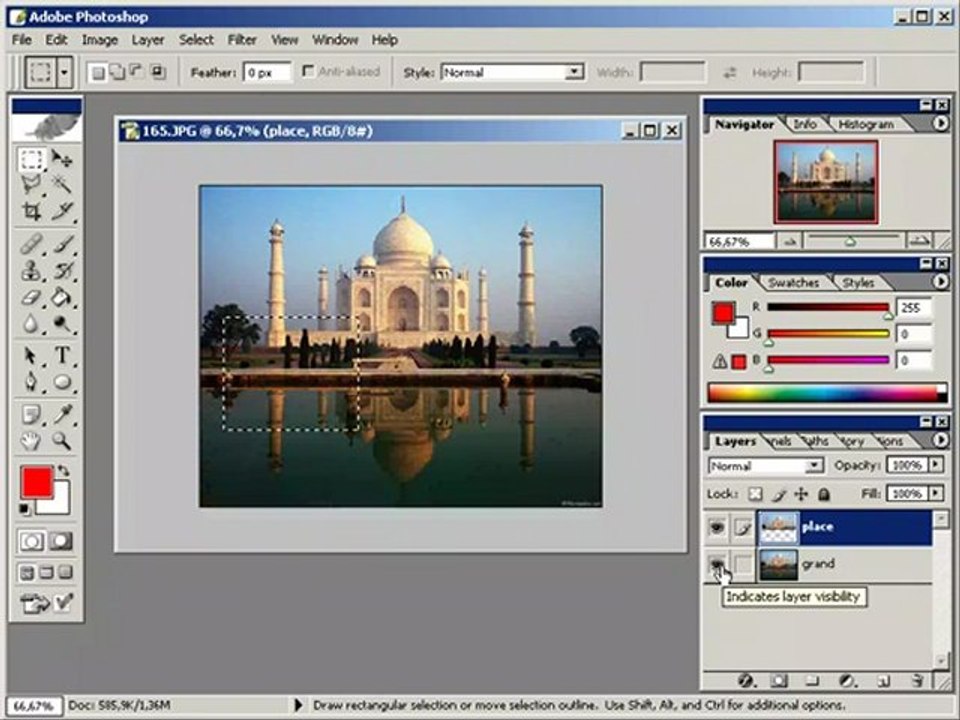Image resolution: width=960 pixels, height=720 pixels.
Task: Select the Zoom tool
Action: [x=62, y=441]
